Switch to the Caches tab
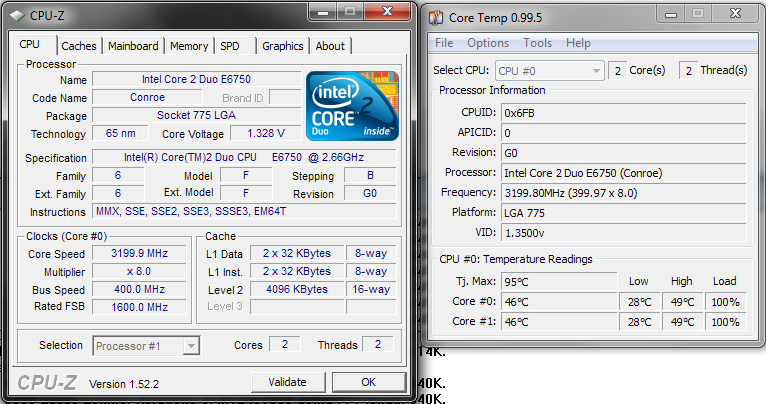Screen dimensions: 766x404 point(79,46)
